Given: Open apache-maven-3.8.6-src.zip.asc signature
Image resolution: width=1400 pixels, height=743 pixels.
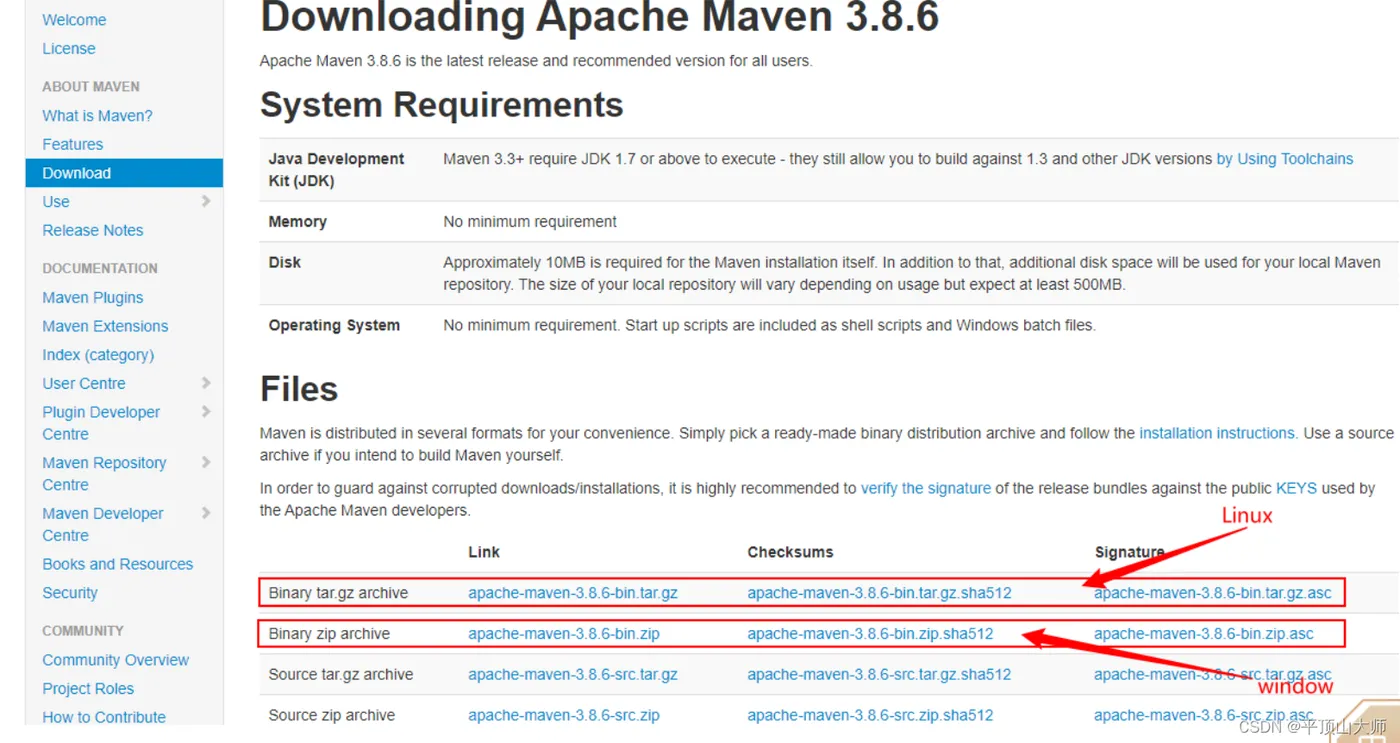Looking at the screenshot, I should [x=1204, y=716].
